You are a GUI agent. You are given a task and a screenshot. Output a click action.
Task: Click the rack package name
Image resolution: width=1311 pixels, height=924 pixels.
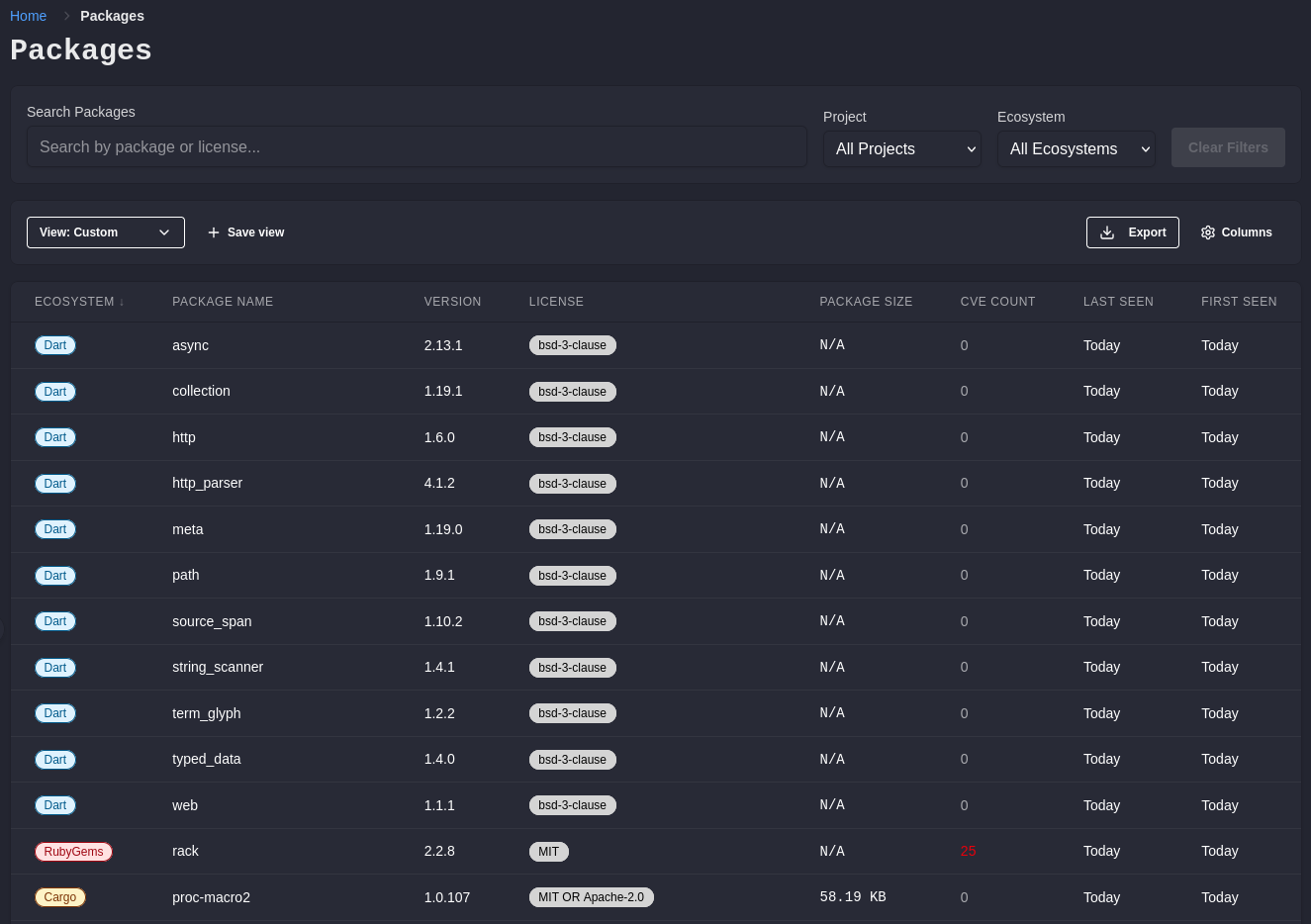(x=185, y=851)
